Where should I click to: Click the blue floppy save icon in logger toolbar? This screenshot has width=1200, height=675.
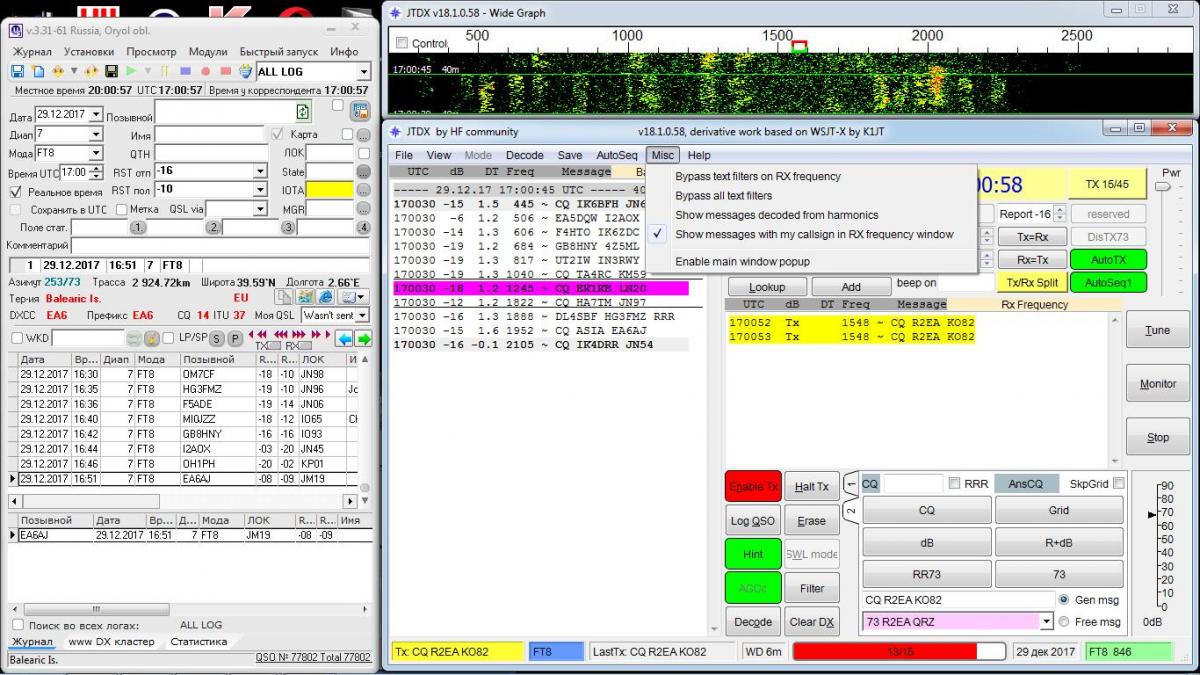tap(17, 72)
